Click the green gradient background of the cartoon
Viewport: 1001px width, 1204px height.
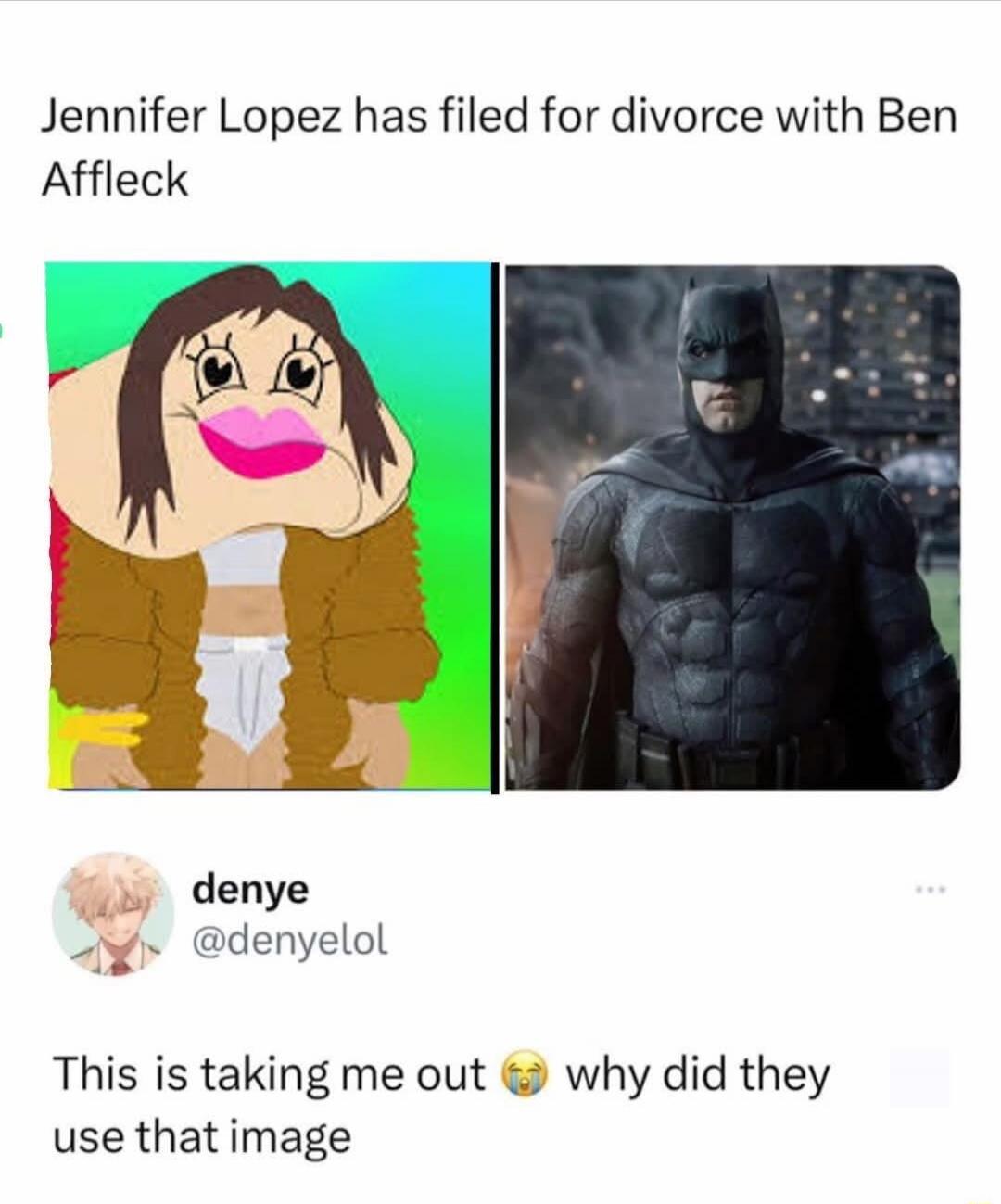pos(445,649)
